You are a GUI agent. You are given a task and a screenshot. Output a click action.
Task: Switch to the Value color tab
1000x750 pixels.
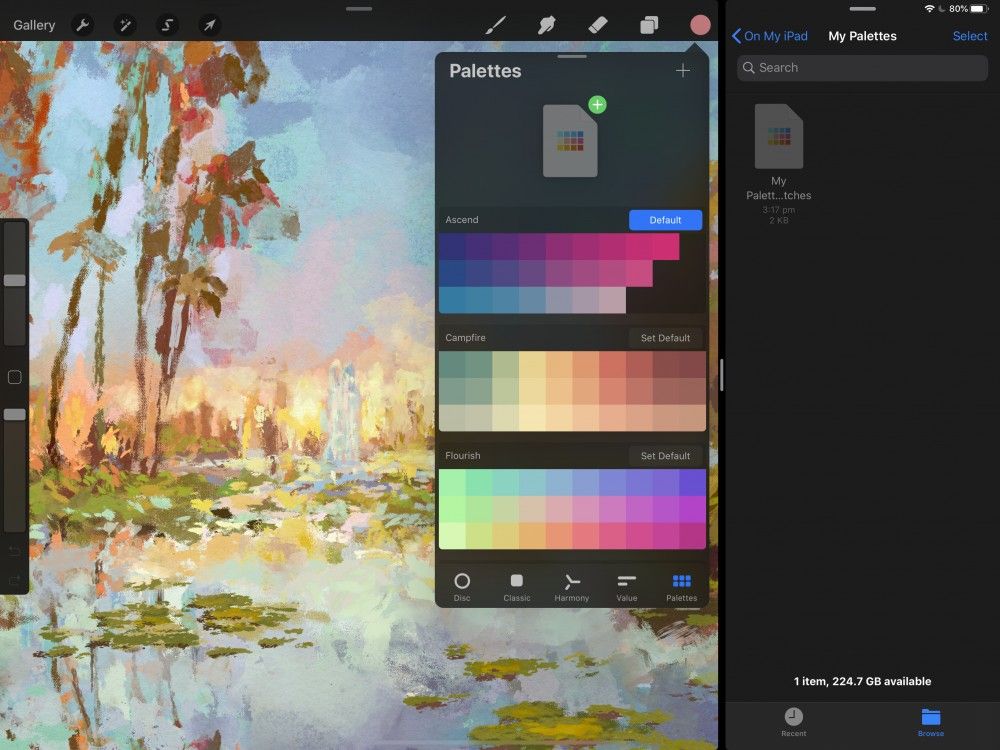tap(626, 585)
